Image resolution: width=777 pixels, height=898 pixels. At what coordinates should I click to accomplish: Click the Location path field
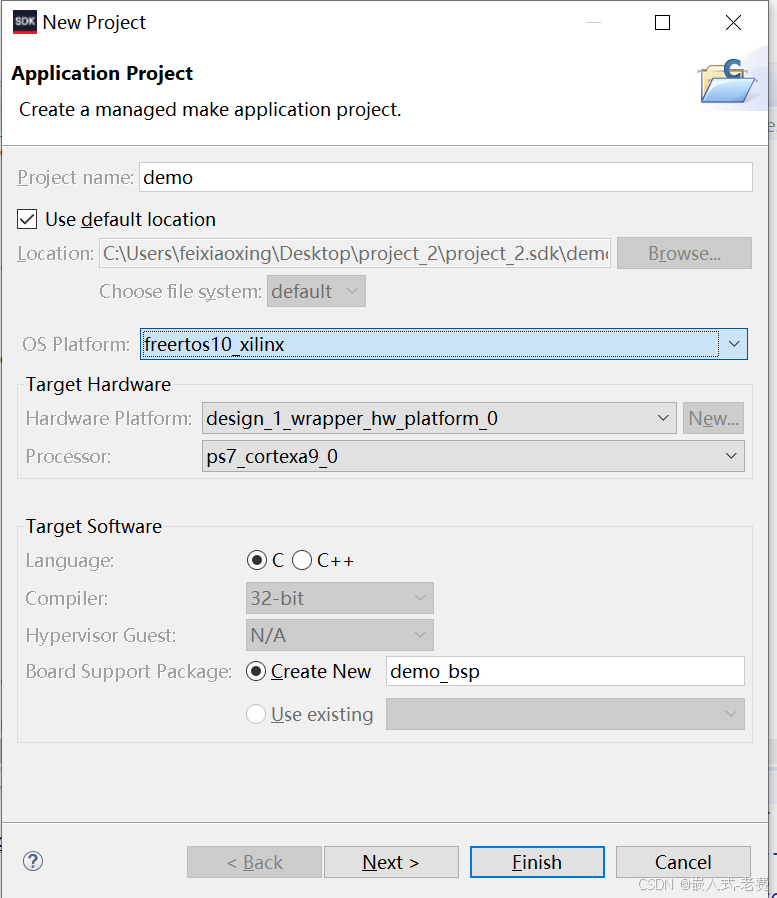pyautogui.click(x=355, y=253)
